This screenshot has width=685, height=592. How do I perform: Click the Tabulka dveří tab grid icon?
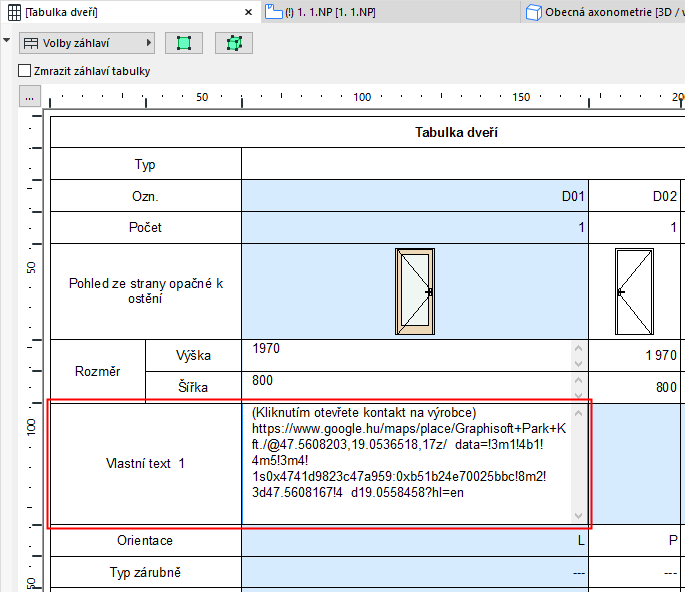point(14,12)
